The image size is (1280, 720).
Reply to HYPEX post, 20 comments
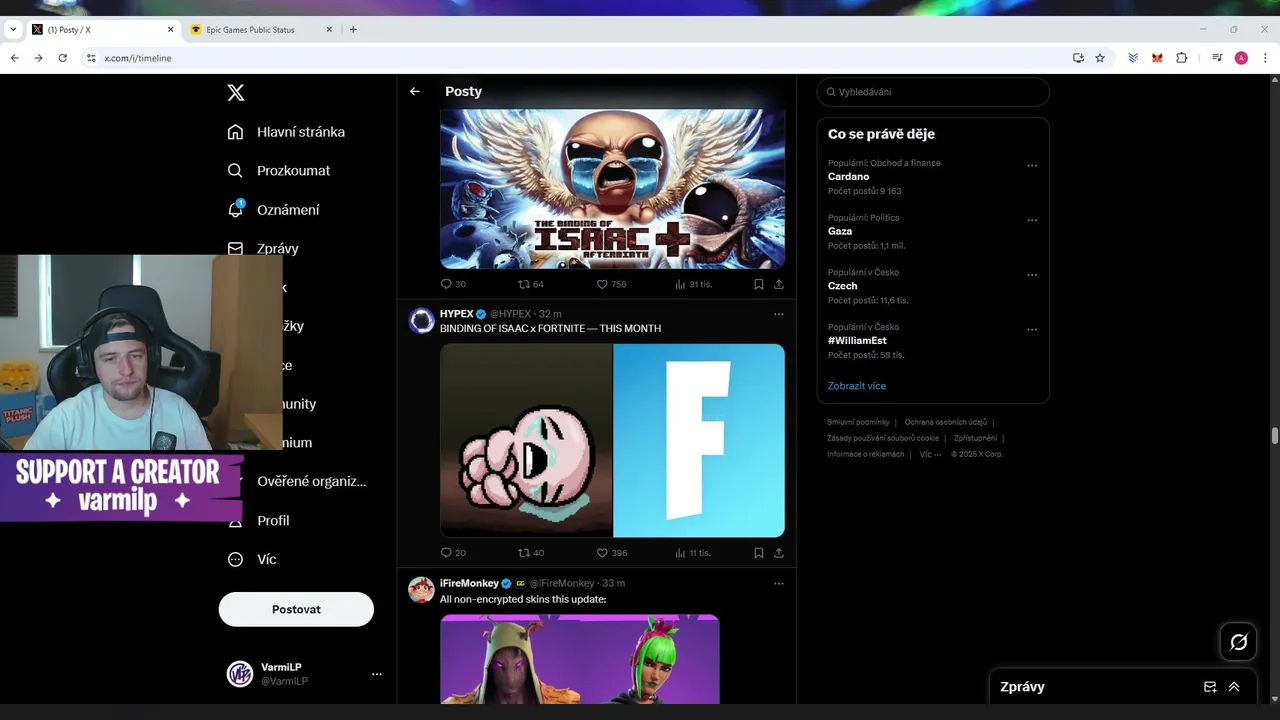click(x=453, y=553)
